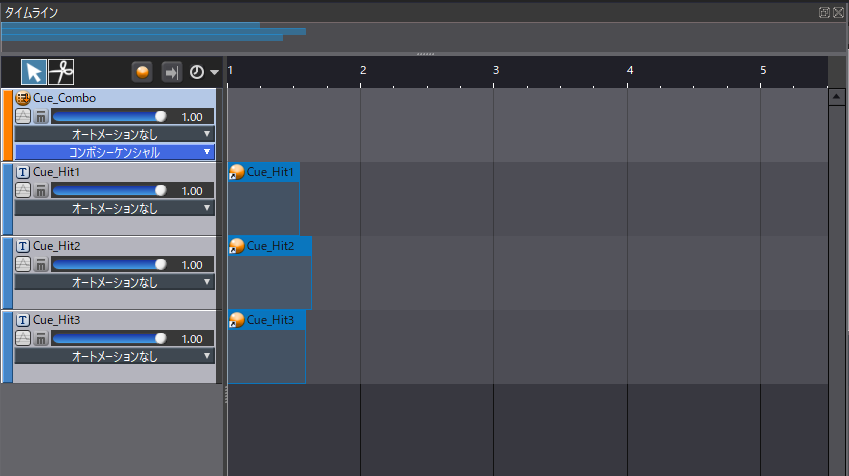Image resolution: width=849 pixels, height=476 pixels.
Task: Select the Cue_Hit2 track name
Action: click(x=56, y=246)
